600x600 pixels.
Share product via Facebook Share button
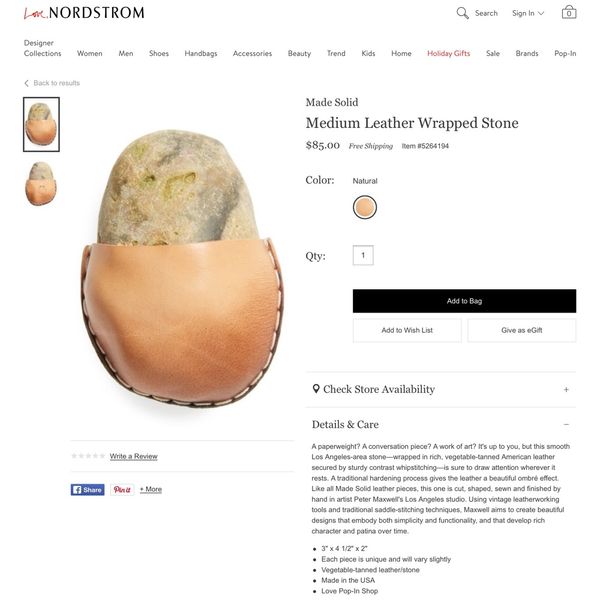click(x=88, y=489)
